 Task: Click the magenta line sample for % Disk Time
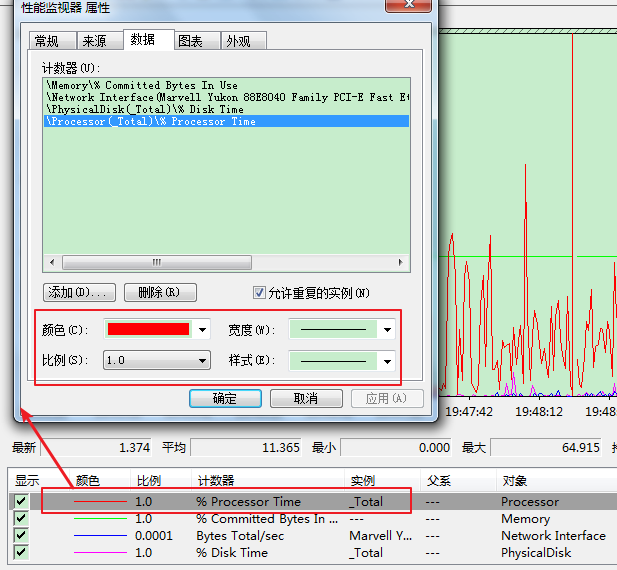[100, 553]
